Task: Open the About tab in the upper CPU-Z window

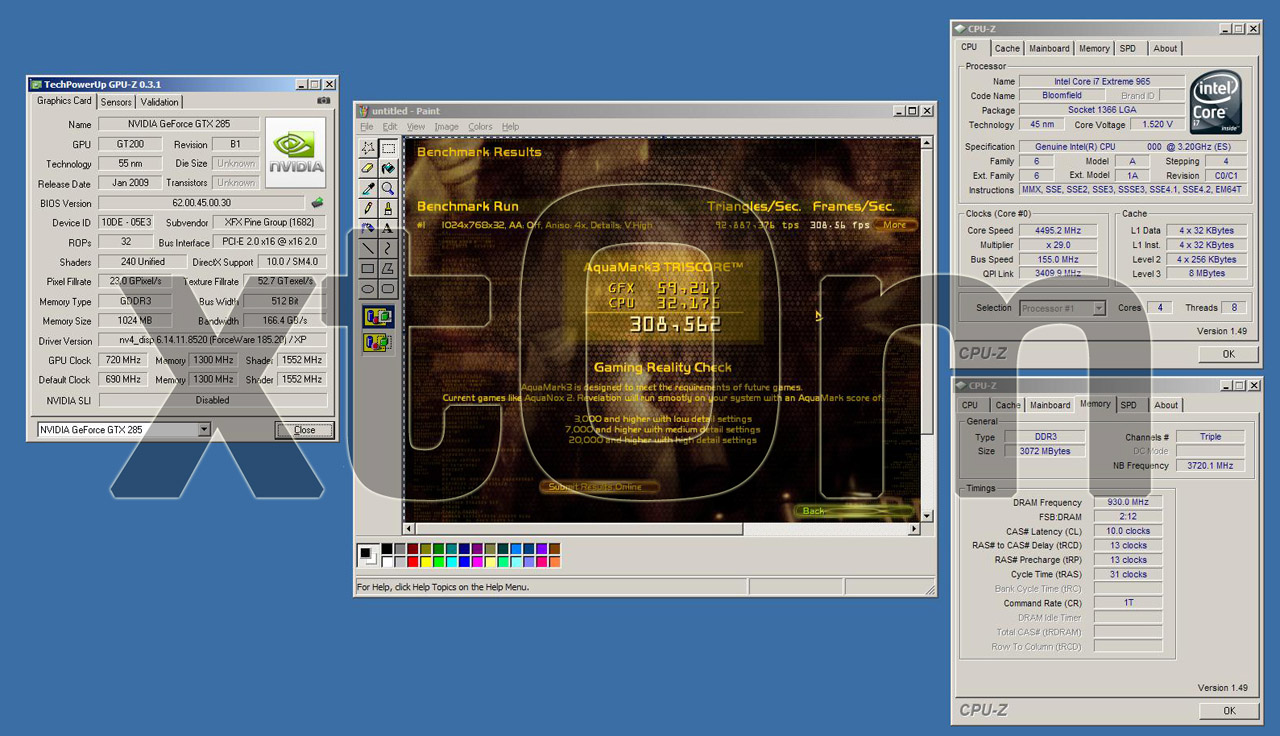Action: pos(1165,48)
